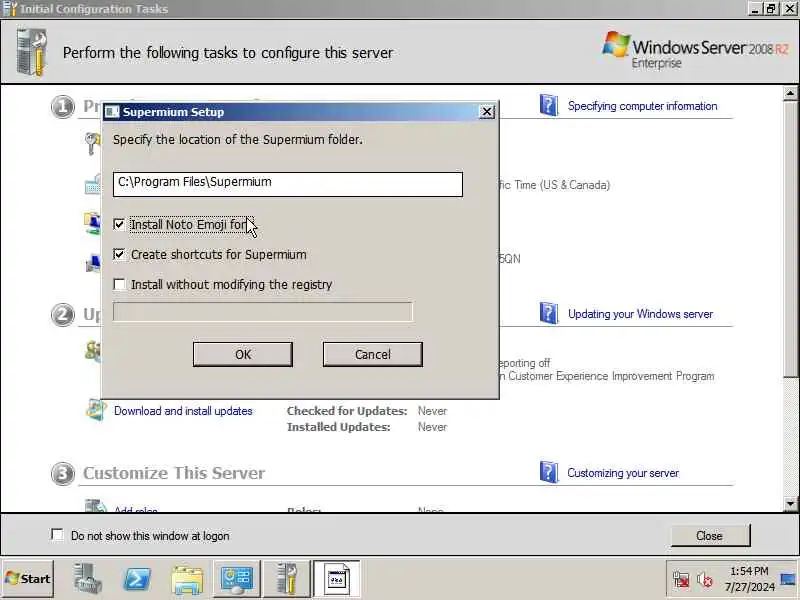
Task: Cancel the Supermium Setup dialog
Action: click(372, 354)
